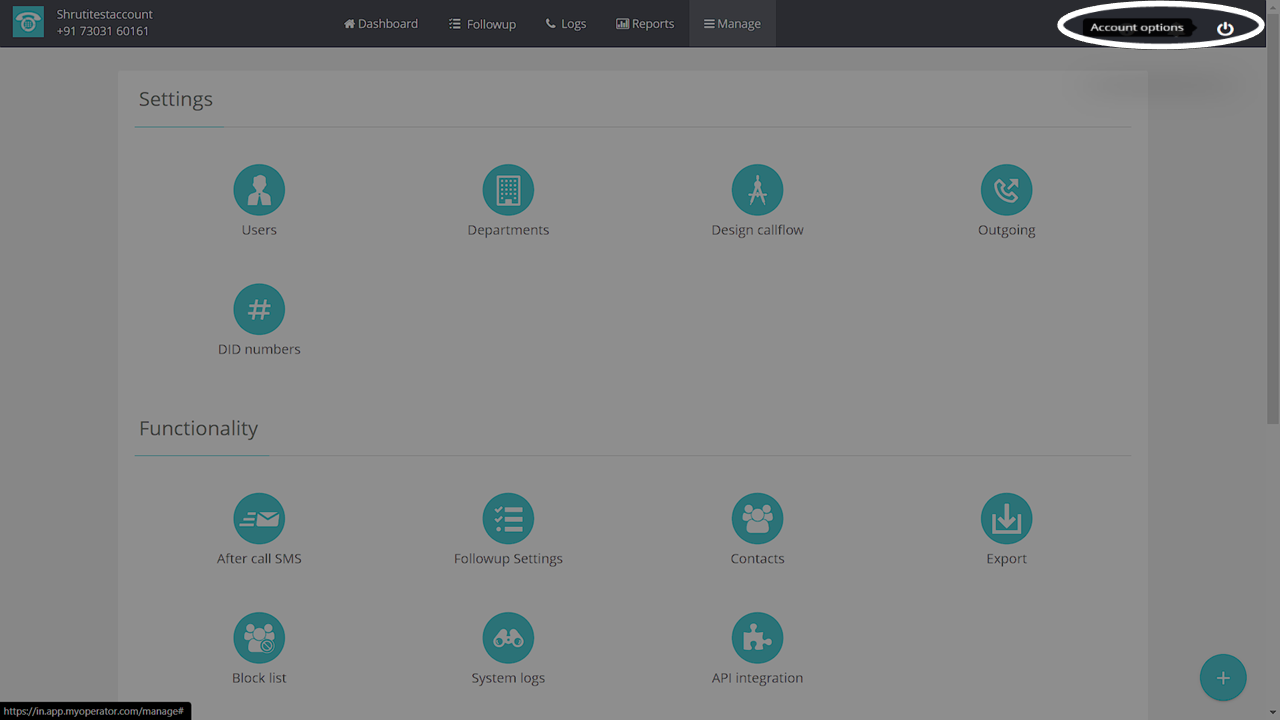Open the Export icon
The height and width of the screenshot is (720, 1280).
pos(1006,519)
